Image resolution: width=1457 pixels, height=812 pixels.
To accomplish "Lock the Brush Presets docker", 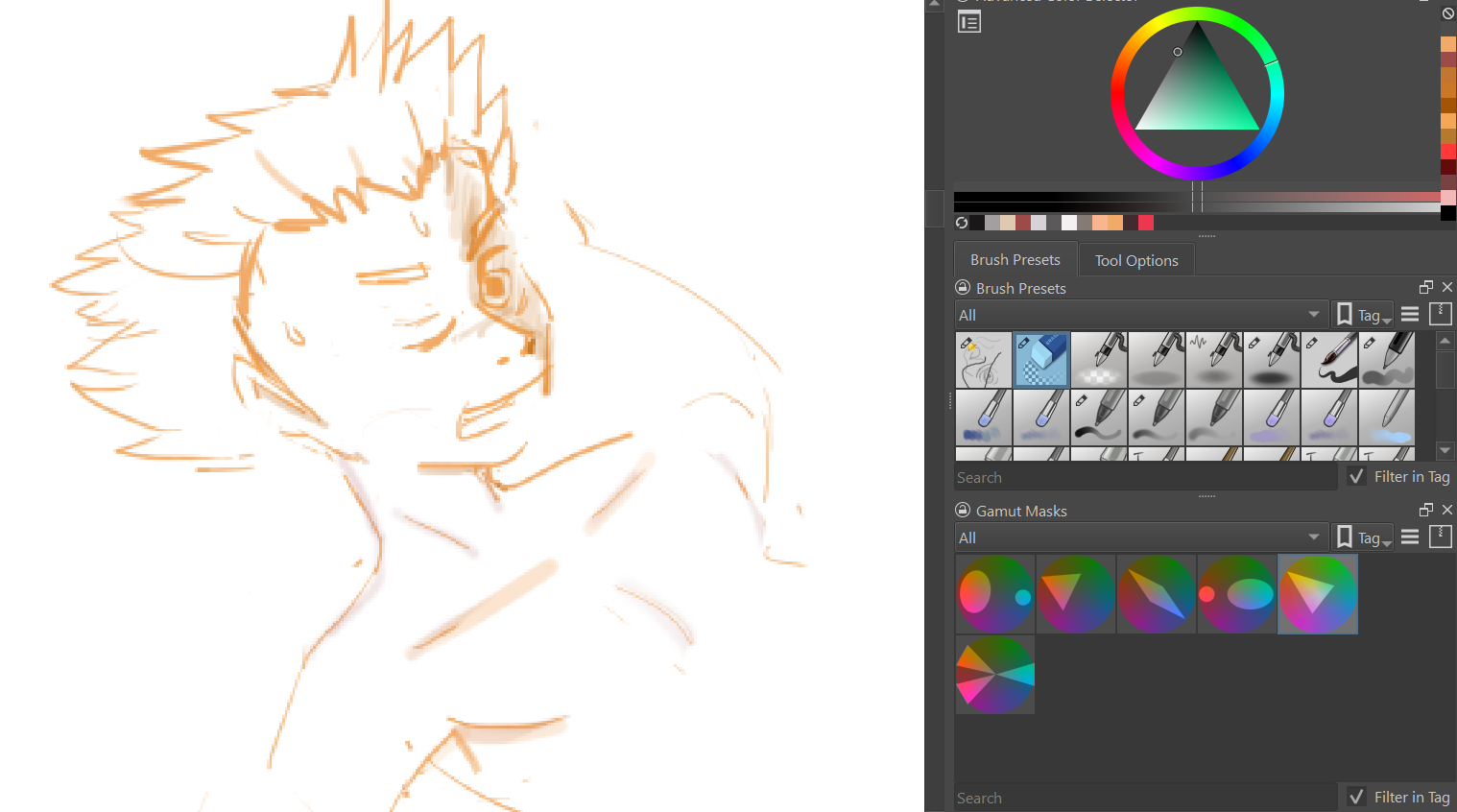I will (963, 287).
